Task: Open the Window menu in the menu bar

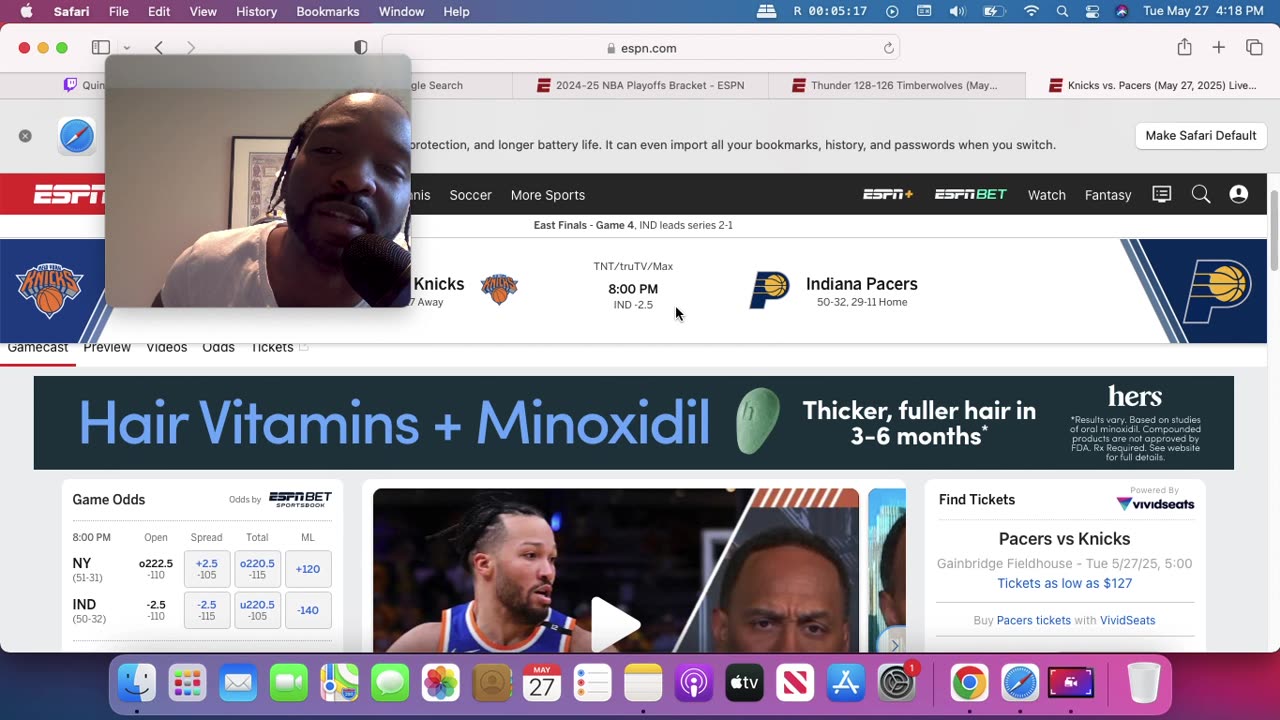Action: click(401, 11)
